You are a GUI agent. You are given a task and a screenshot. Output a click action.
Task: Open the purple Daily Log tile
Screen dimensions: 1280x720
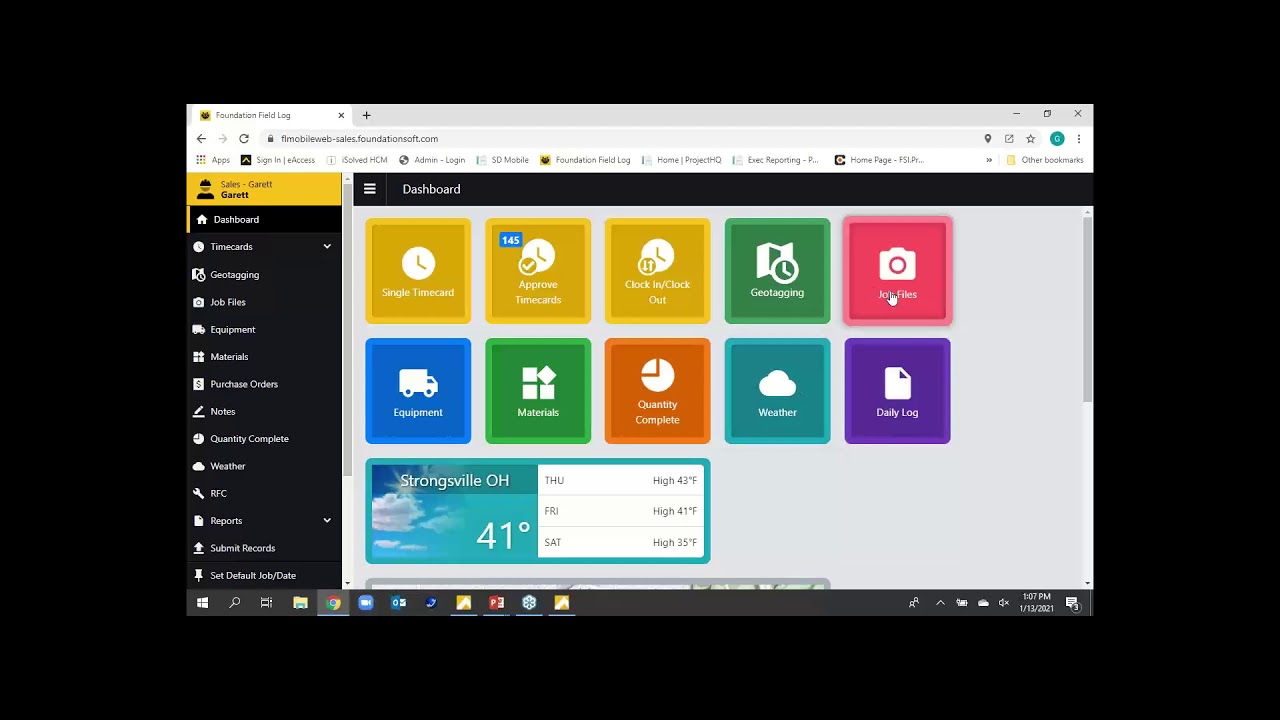click(x=897, y=391)
